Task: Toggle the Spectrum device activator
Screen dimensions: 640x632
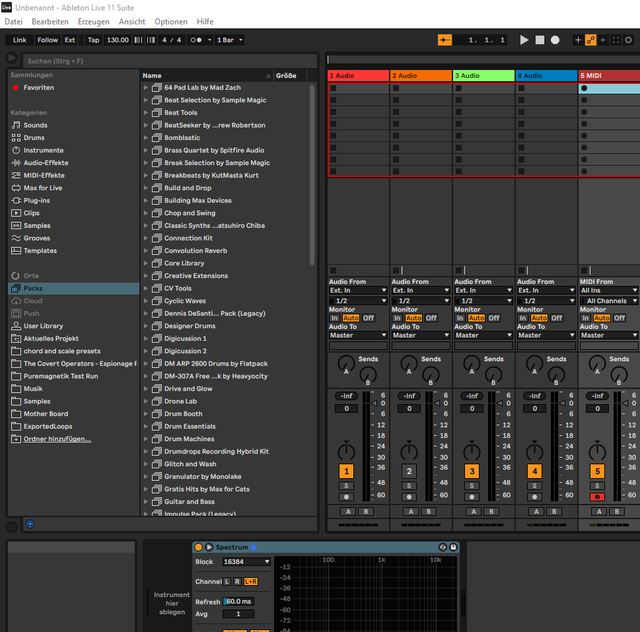Action: pos(198,547)
